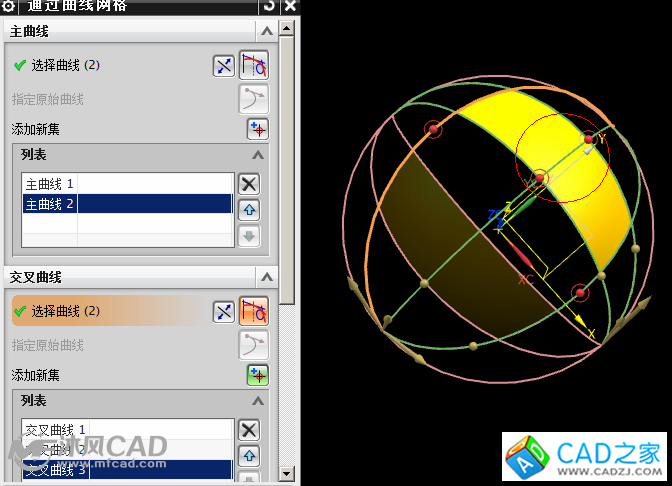This screenshot has height=486, width=672.
Task: Select 交叉曲线 1 in the list
Action: [55, 430]
